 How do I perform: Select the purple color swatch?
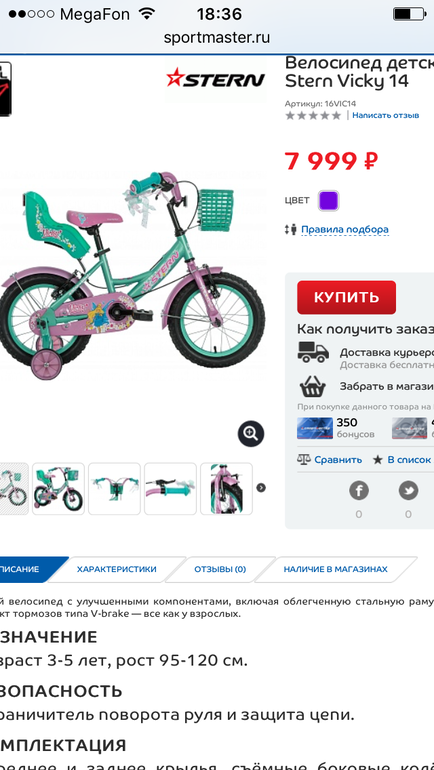[x=328, y=200]
